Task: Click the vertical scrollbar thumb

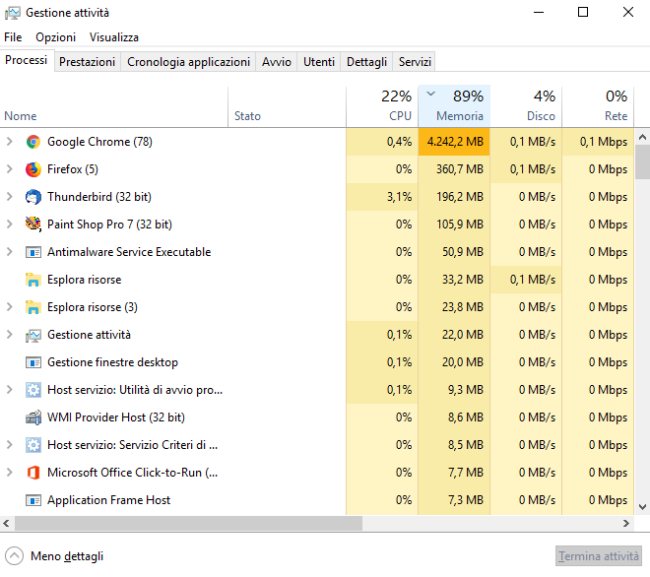Action: pos(642,162)
